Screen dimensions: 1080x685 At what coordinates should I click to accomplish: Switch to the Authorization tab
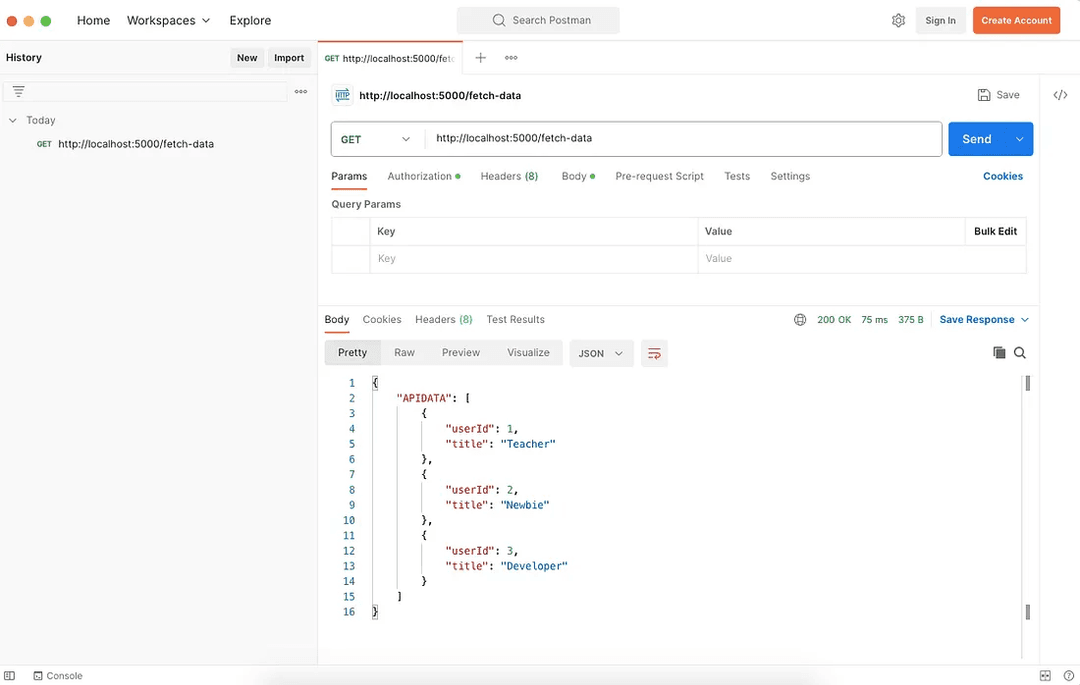(x=424, y=176)
